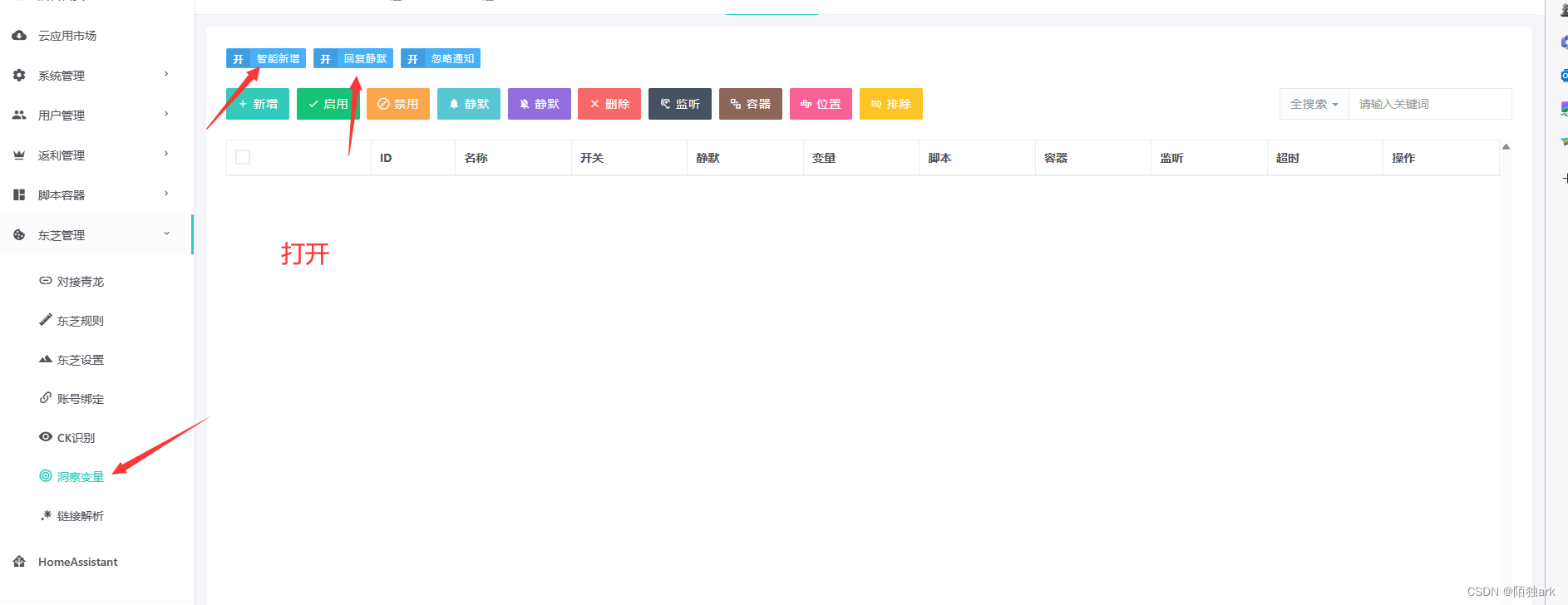Click the orange 禁用 disable button

398,104
